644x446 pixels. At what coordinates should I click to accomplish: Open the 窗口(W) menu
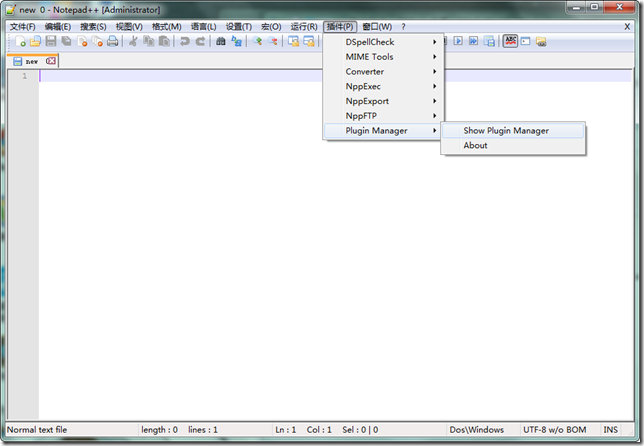pos(377,27)
